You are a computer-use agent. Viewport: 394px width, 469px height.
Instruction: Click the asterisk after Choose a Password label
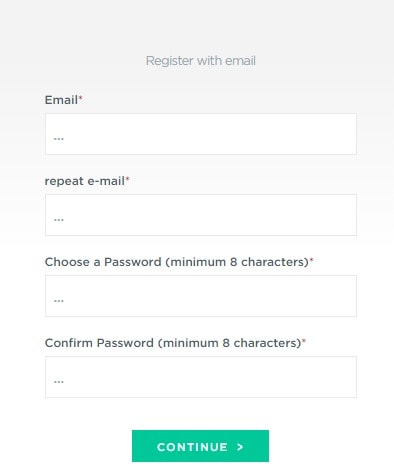point(312,259)
